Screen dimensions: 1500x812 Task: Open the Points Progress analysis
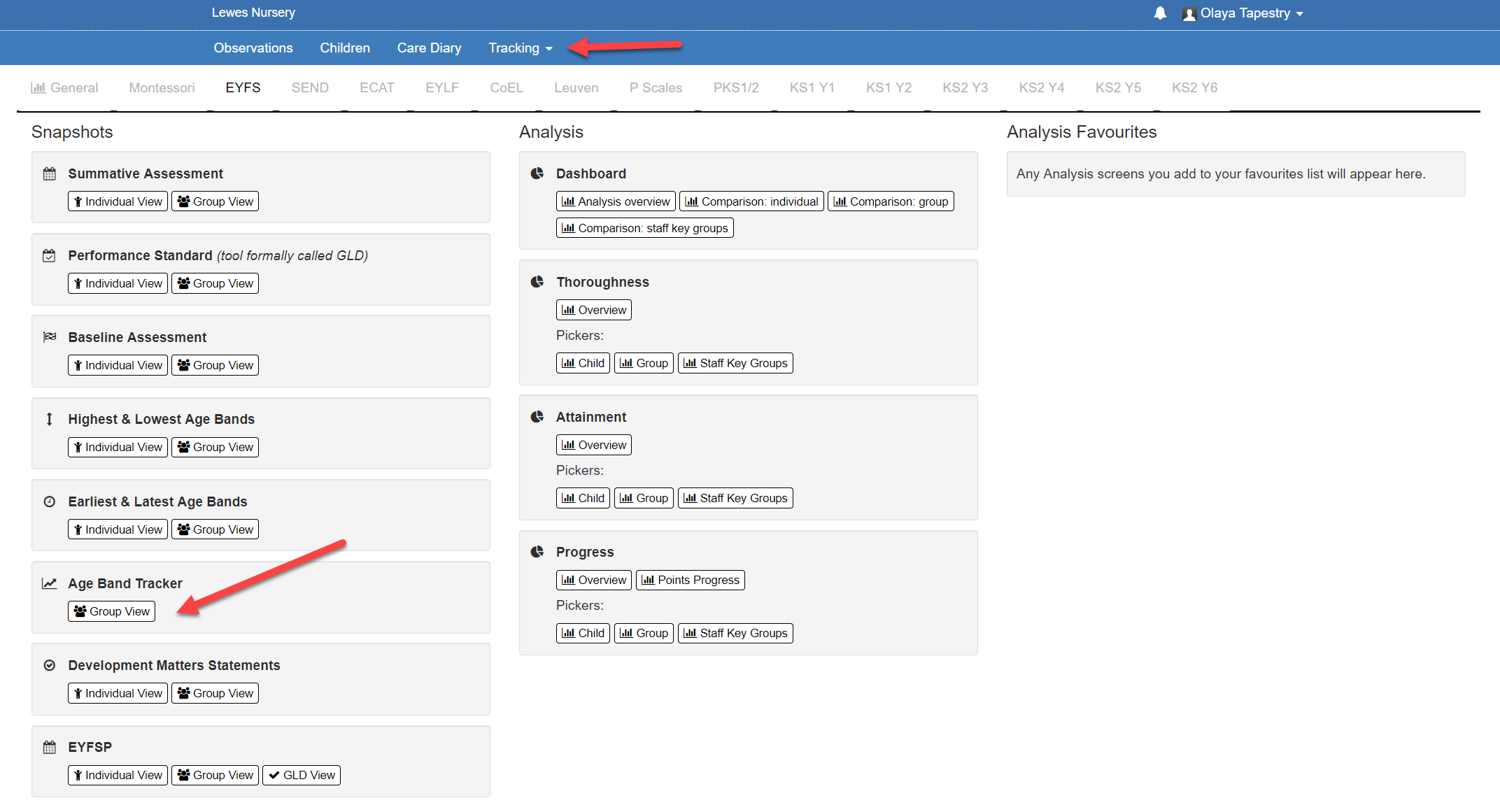pyautogui.click(x=690, y=580)
